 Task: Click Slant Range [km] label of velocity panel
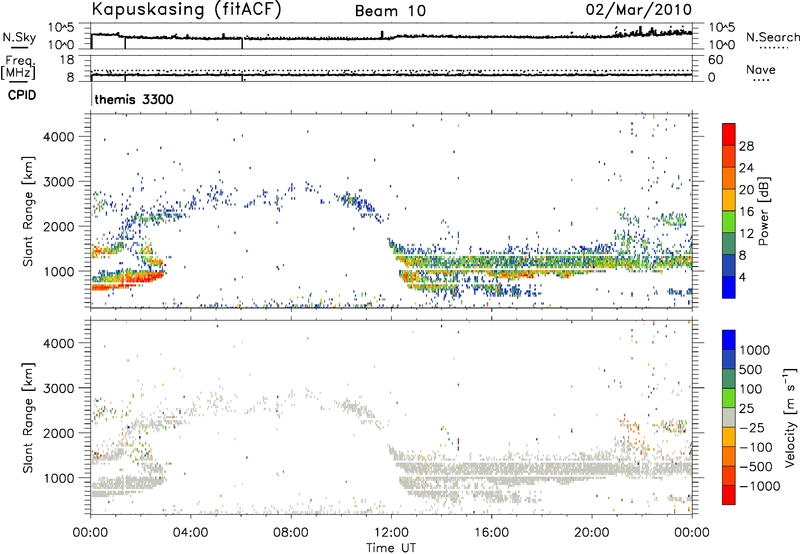point(28,418)
